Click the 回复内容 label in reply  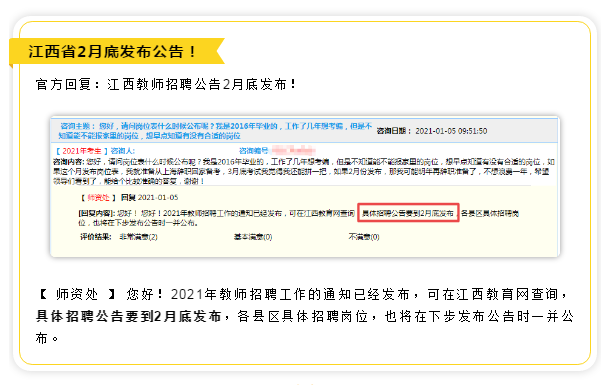[97, 214]
